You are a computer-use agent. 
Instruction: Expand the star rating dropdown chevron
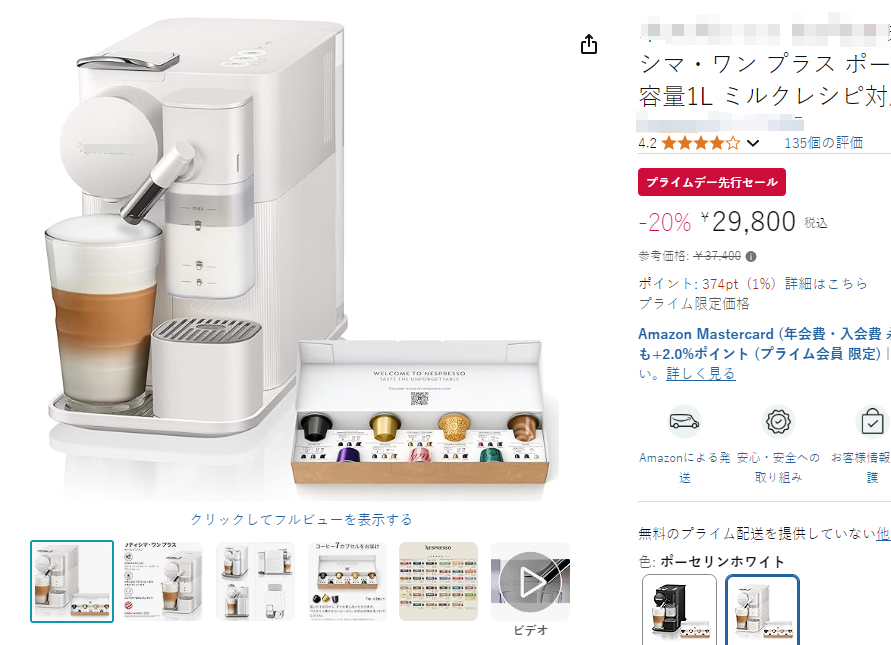click(x=753, y=143)
